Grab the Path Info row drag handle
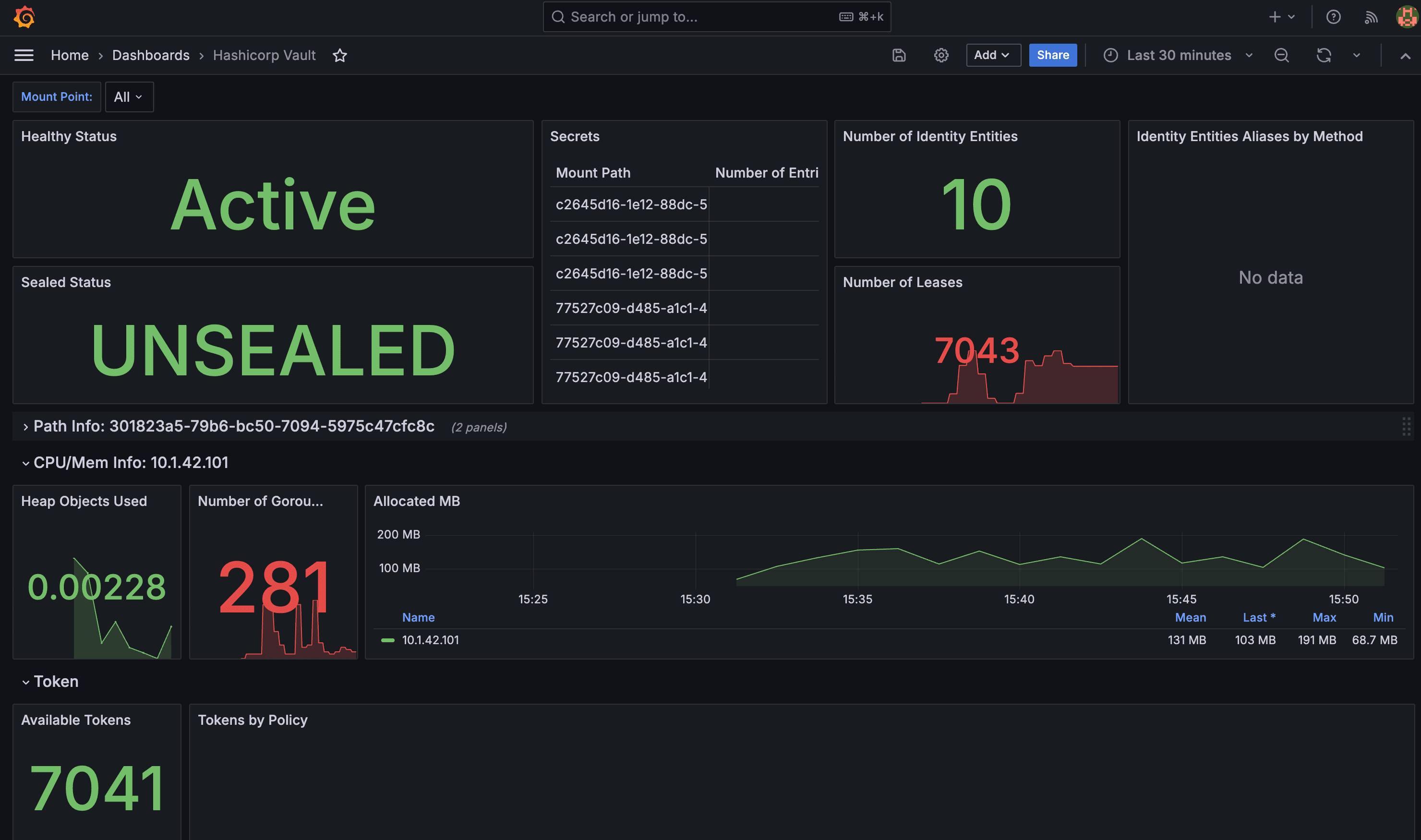 (x=1406, y=426)
